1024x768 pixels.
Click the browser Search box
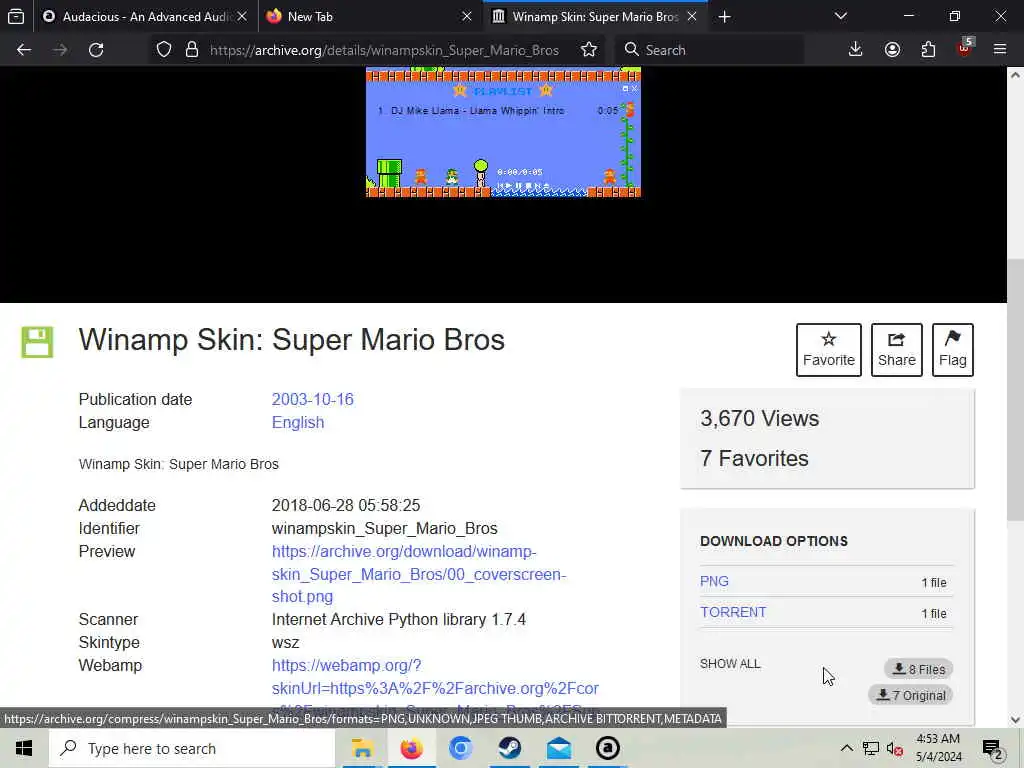(710, 50)
